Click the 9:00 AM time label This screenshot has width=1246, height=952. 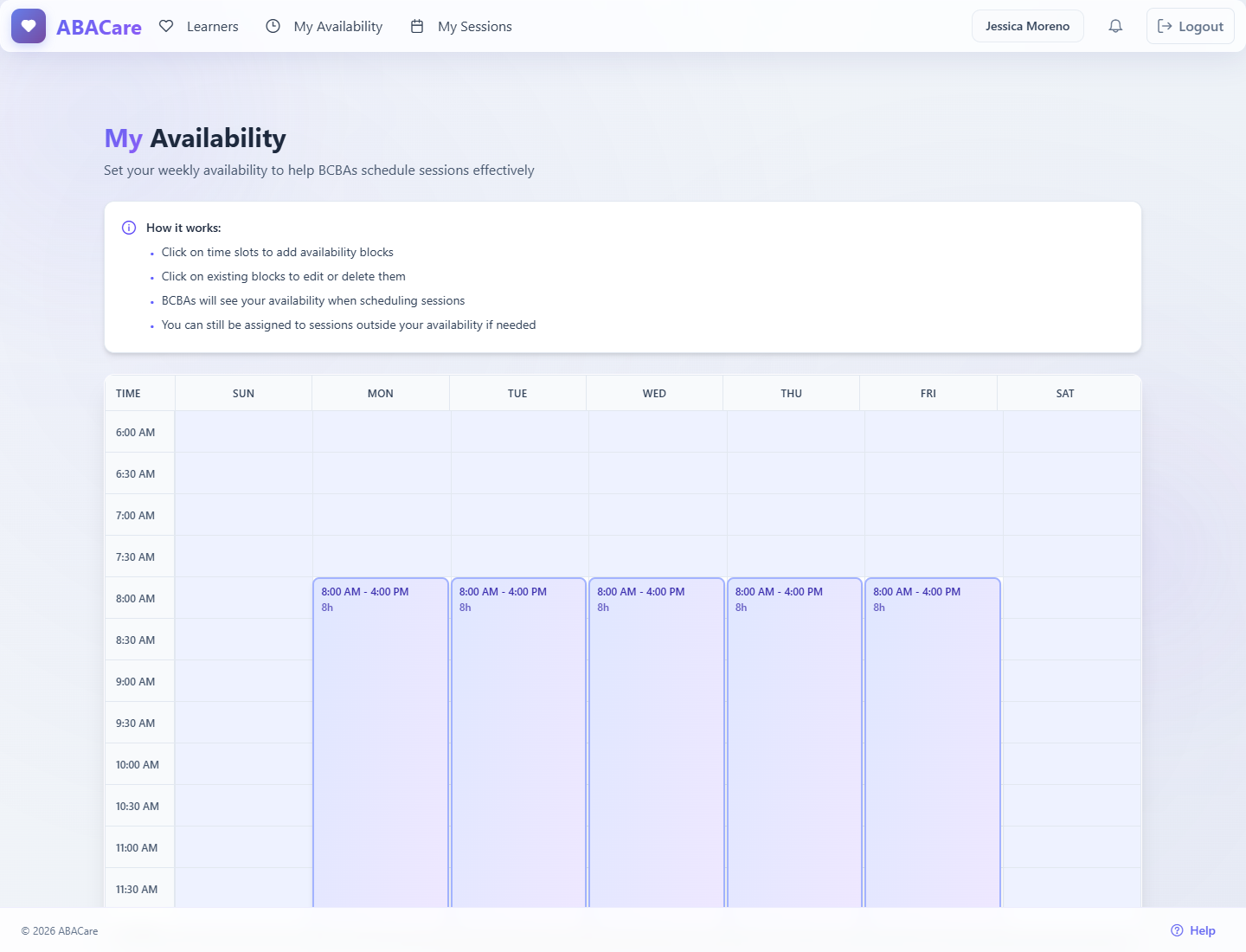coord(136,682)
